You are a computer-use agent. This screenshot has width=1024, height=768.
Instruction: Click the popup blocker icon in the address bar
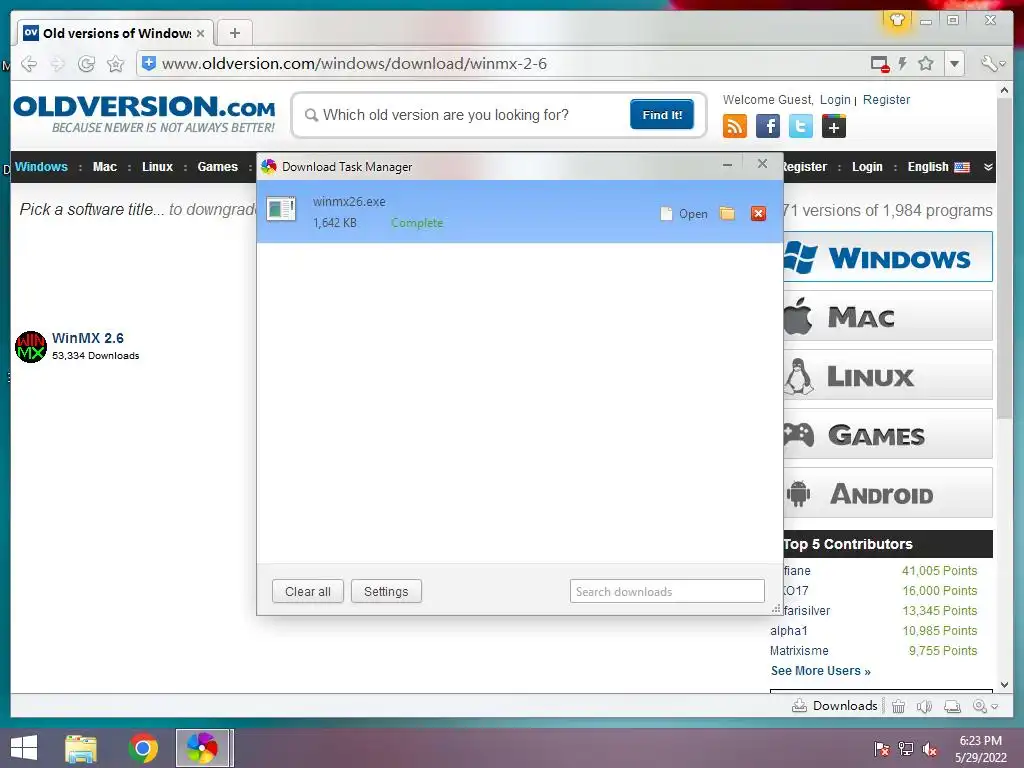pos(880,64)
